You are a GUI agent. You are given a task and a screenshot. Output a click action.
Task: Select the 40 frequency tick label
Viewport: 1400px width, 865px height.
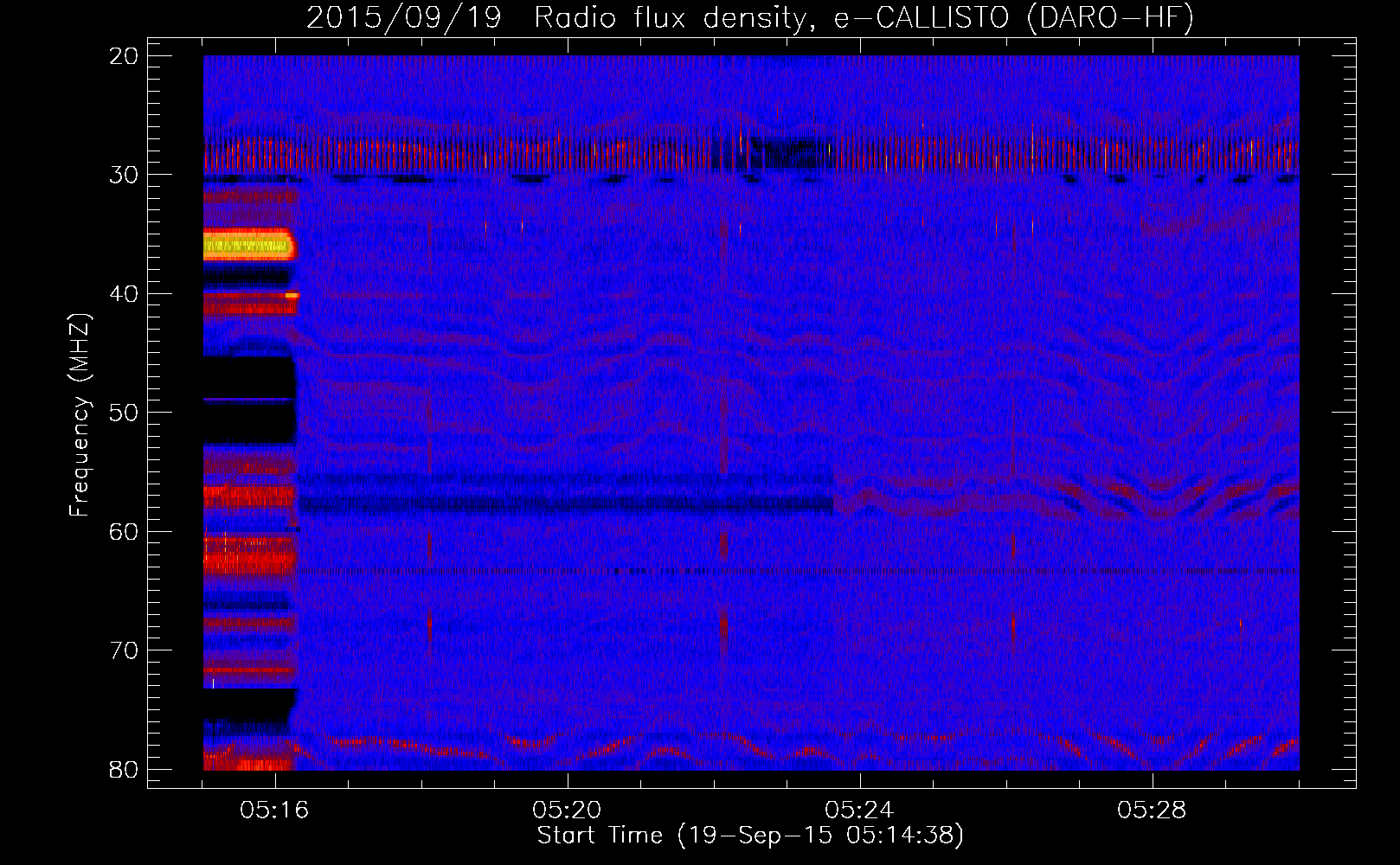124,294
